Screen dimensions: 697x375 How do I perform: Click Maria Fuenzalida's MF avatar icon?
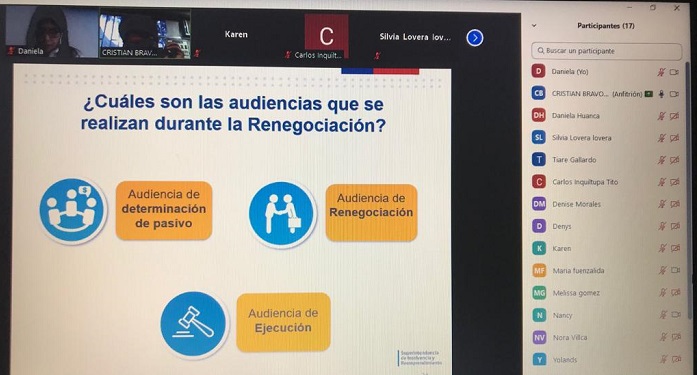(x=539, y=271)
